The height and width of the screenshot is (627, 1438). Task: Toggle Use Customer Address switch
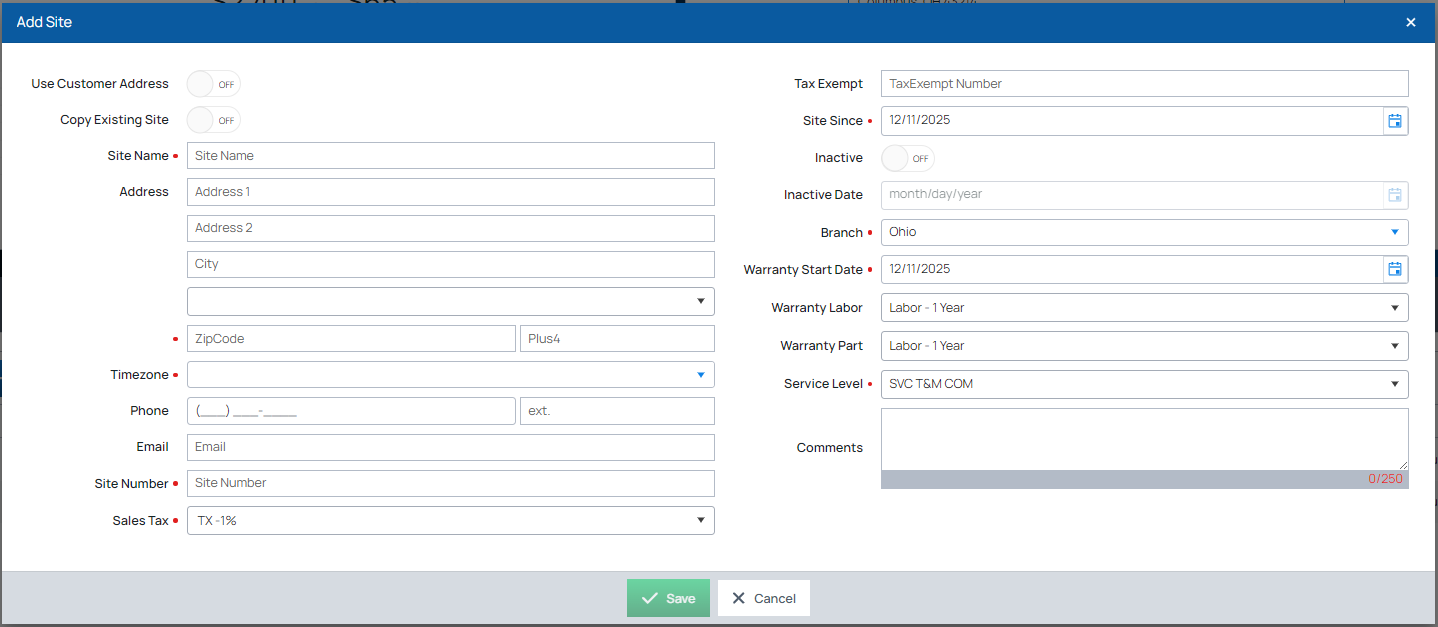[x=214, y=84]
